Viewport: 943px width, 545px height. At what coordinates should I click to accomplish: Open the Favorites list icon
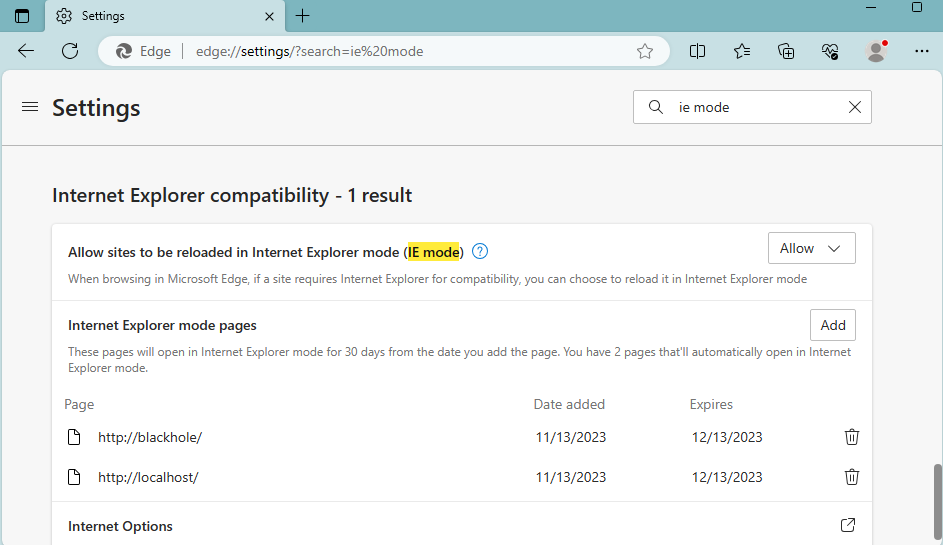click(x=742, y=51)
